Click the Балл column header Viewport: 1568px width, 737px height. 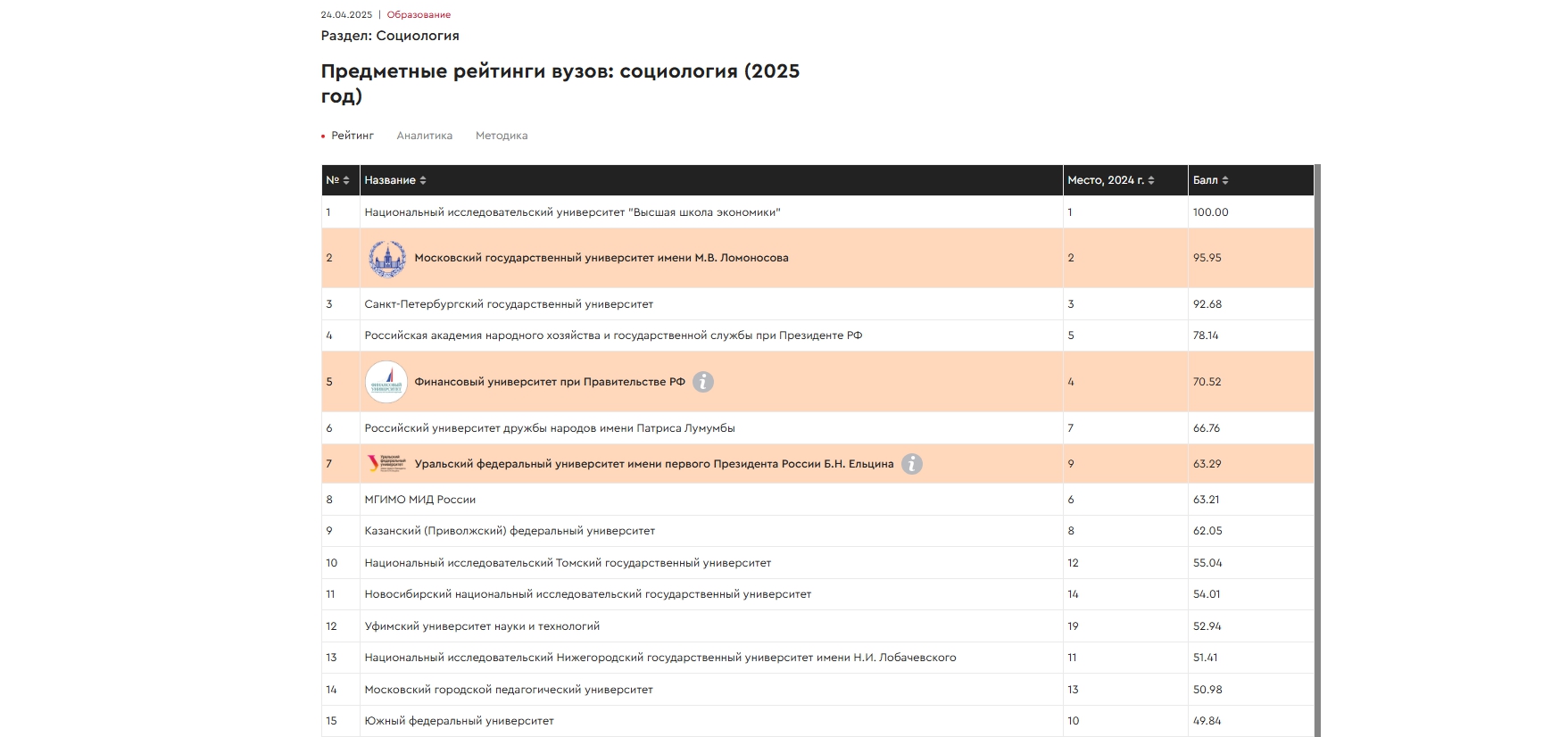(1250, 180)
